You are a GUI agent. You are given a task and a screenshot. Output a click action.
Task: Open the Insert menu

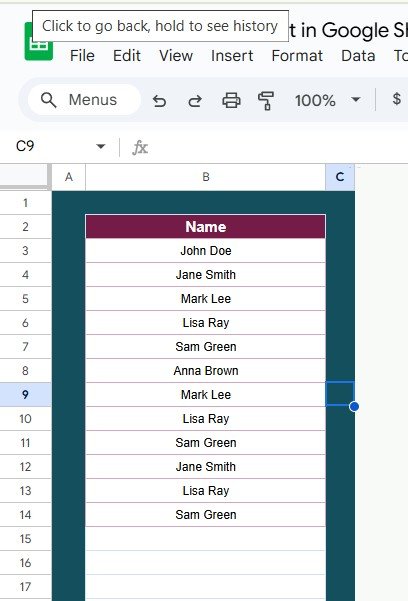pos(232,56)
